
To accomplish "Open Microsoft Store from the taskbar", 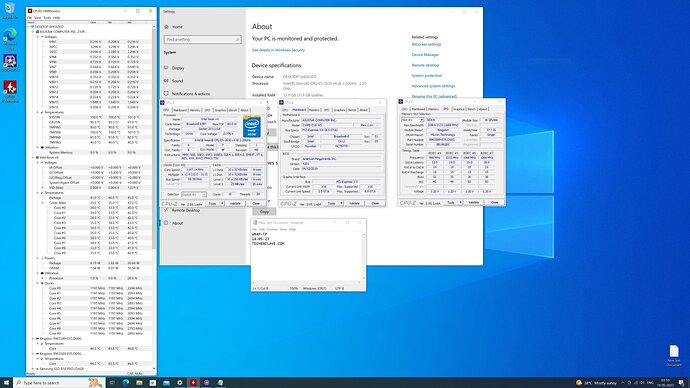I will click(x=153, y=383).
